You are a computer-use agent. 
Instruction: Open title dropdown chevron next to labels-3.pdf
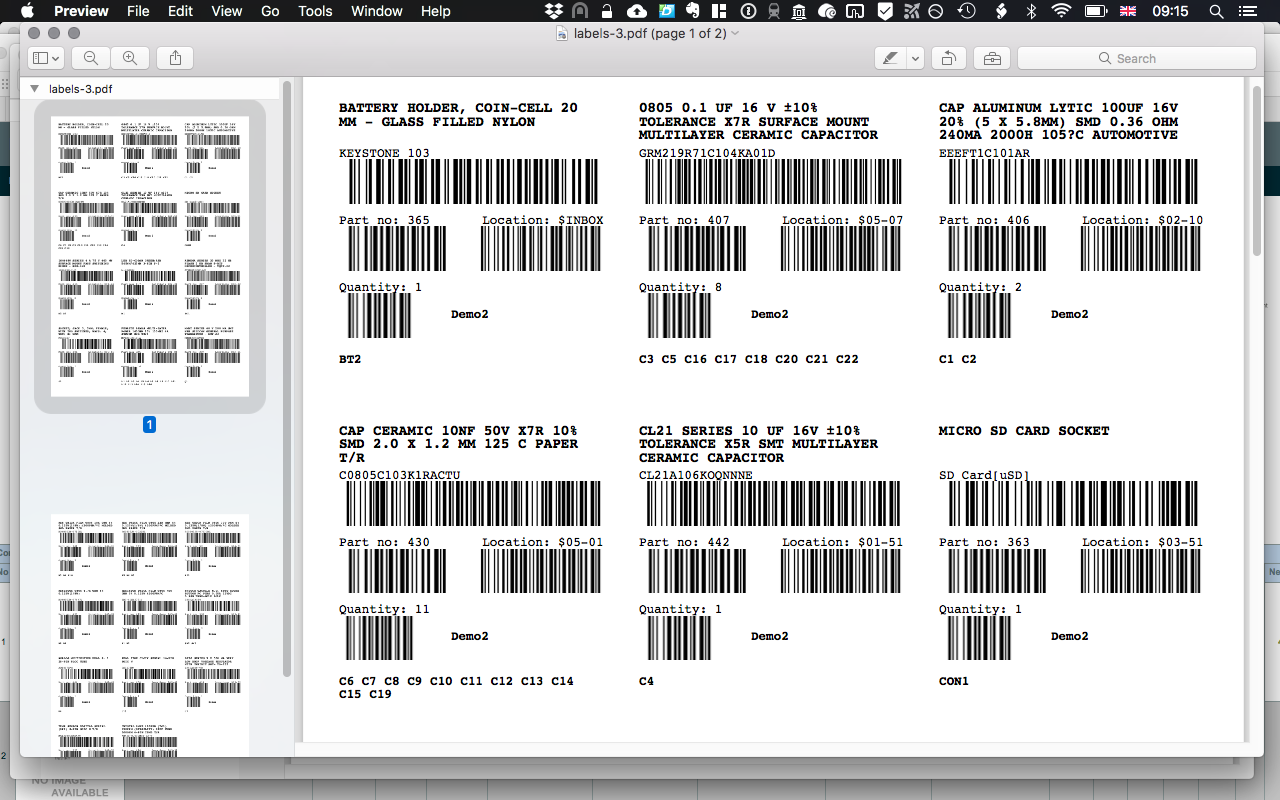pyautogui.click(x=736, y=33)
